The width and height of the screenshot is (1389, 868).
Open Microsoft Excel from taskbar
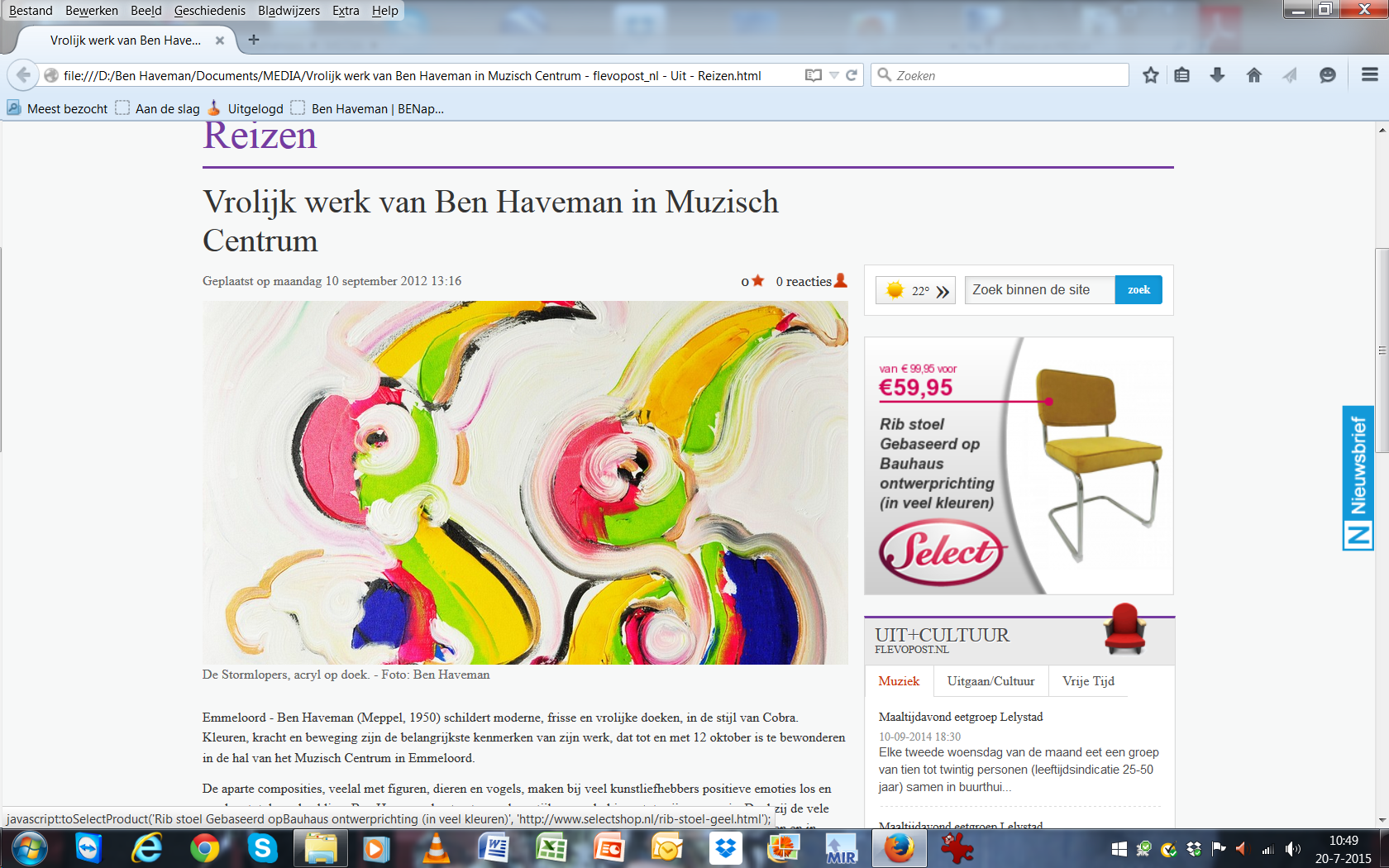(551, 848)
